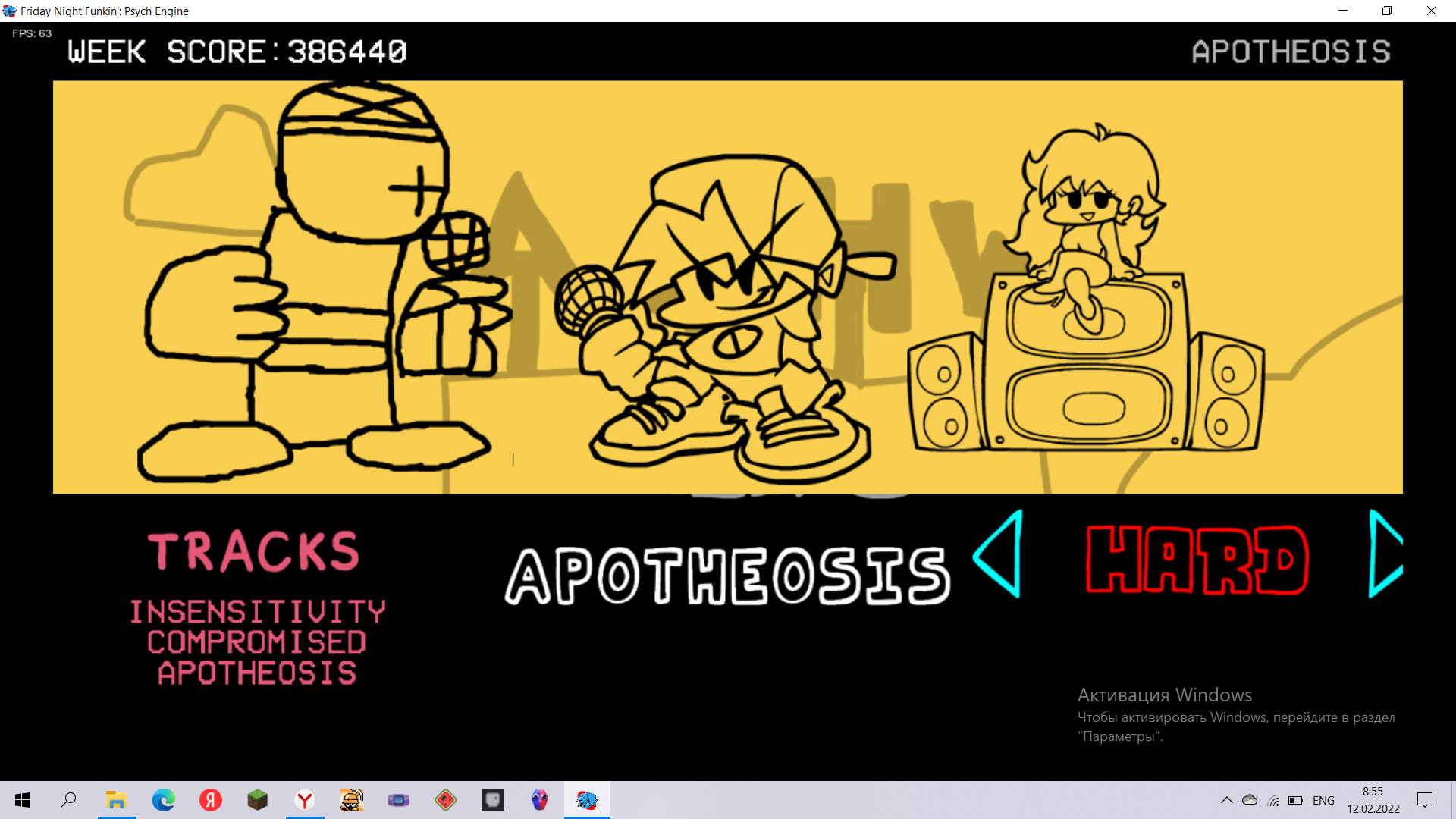The width and height of the screenshot is (1456, 819).
Task: Open the notification center icon
Action: coord(1425,800)
